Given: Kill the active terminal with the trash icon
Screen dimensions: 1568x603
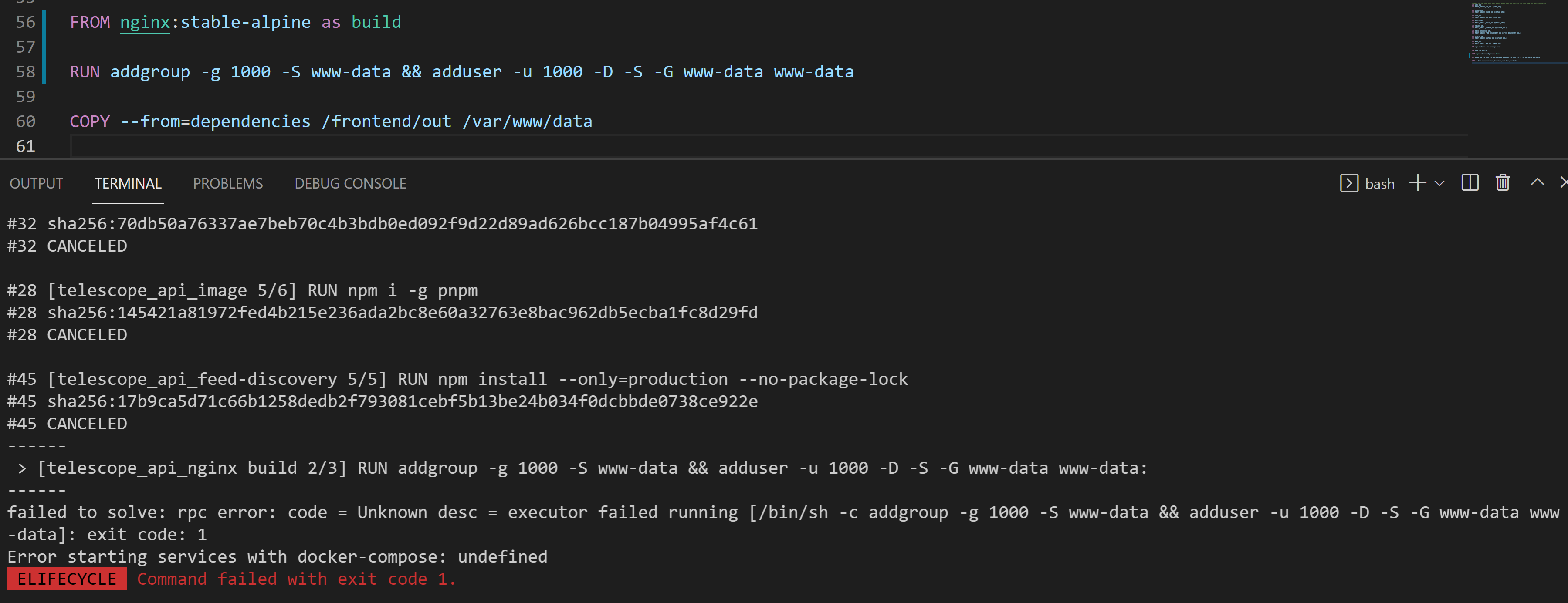Looking at the screenshot, I should pos(1502,182).
